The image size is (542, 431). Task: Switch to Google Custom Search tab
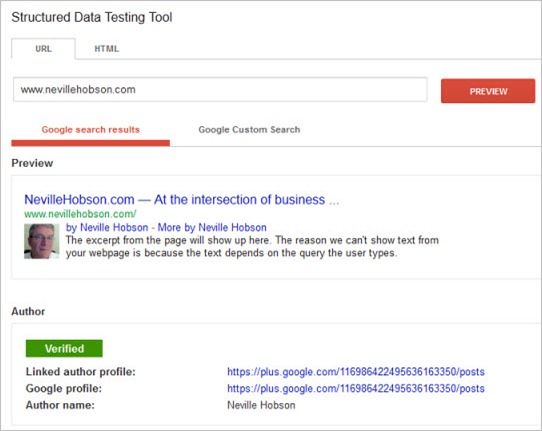249,130
